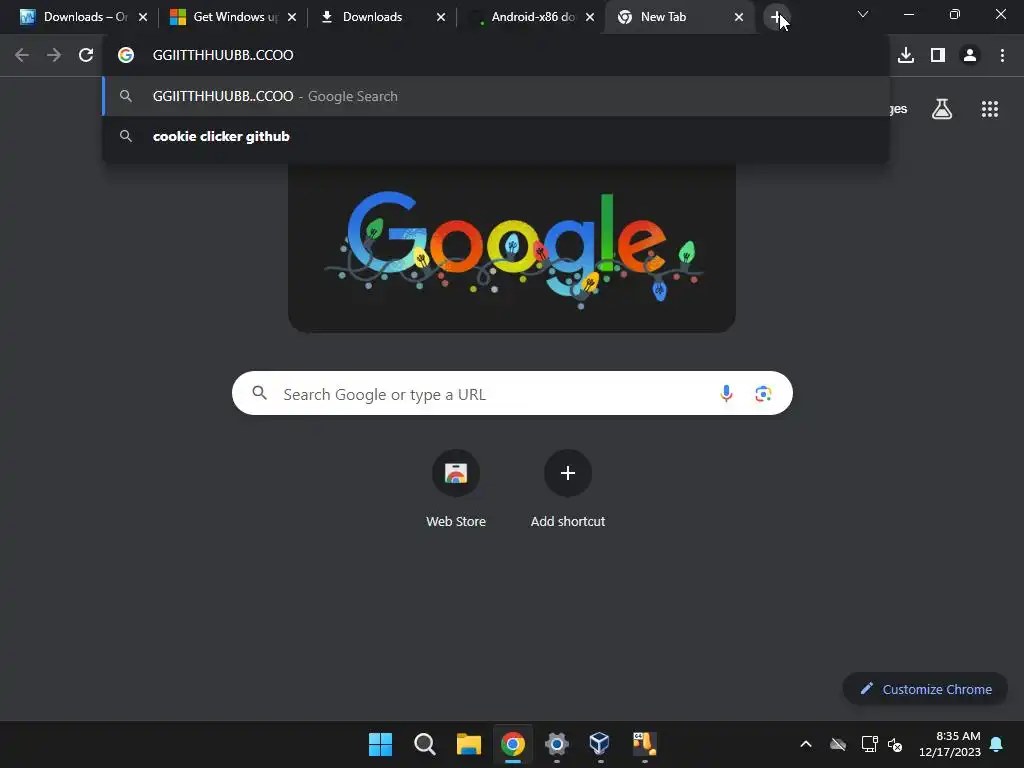Choose the cookie clicker github suggestion
Viewport: 1024px width, 768px height.
(x=496, y=136)
